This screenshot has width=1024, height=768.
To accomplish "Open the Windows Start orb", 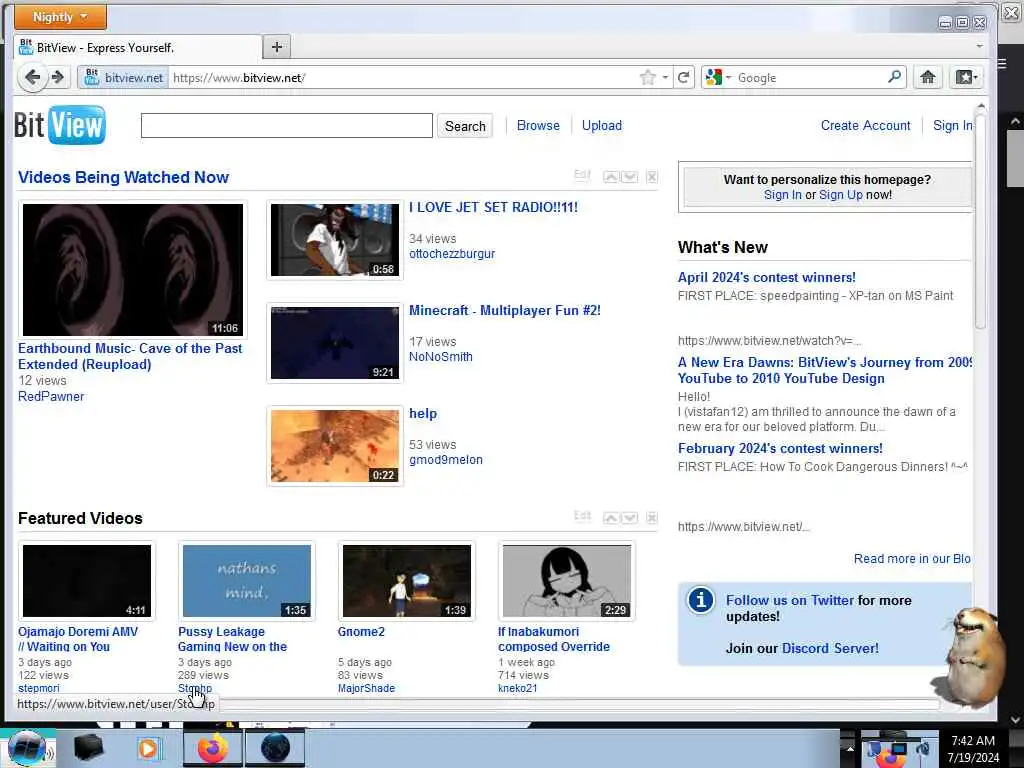I will click(x=27, y=748).
